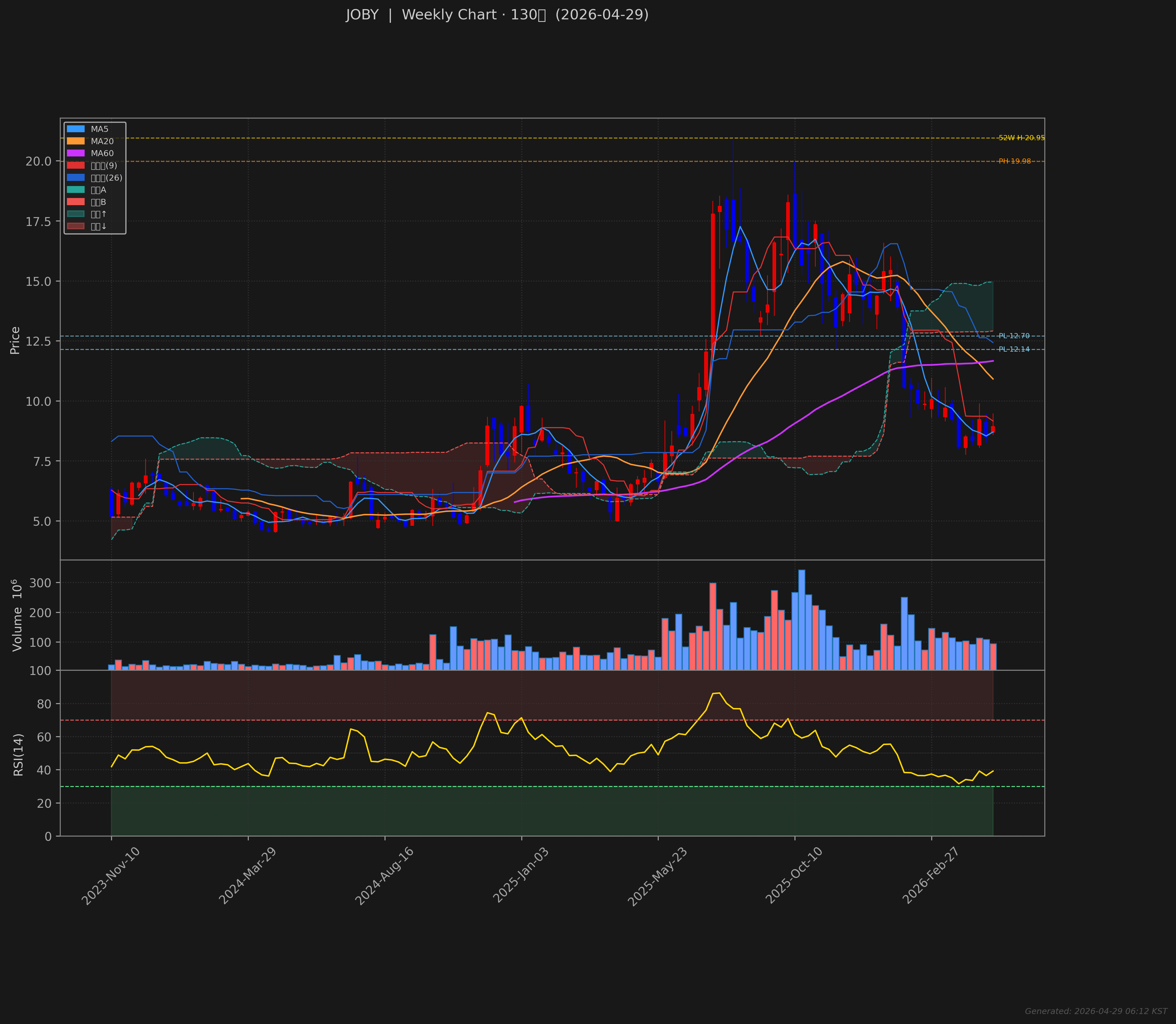
Task: Click the RSI(14) axis label
Action: click(x=18, y=754)
